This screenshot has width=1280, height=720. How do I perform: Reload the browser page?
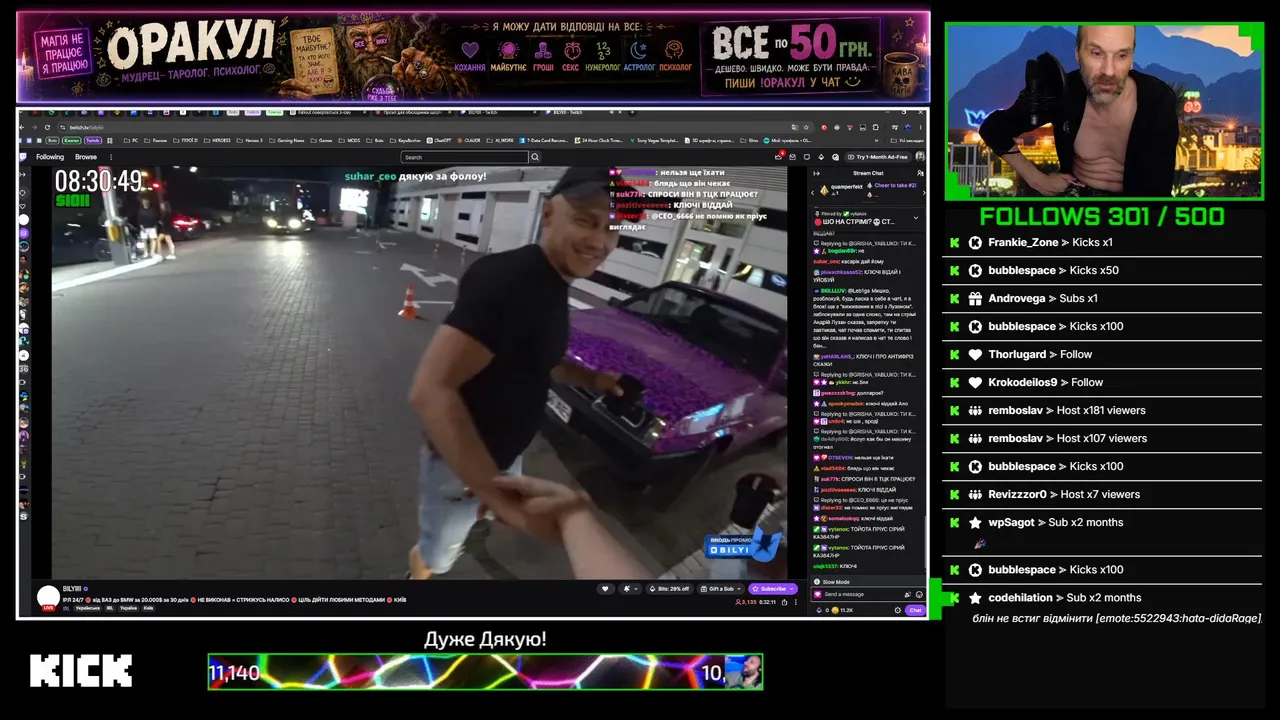(48, 127)
